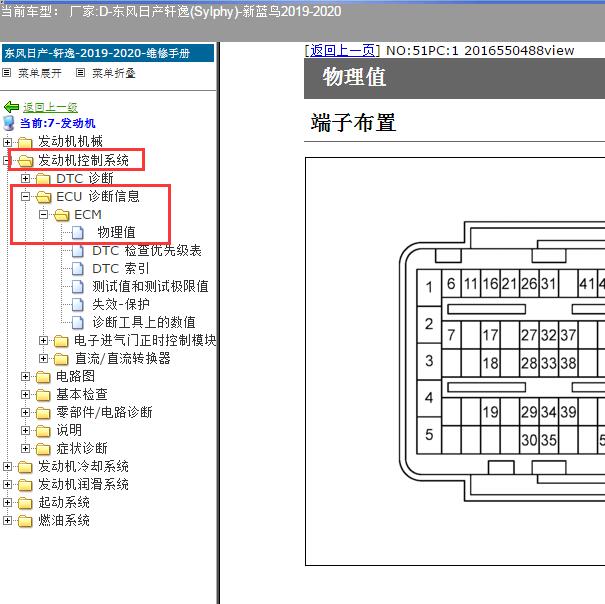Click the computer icon beside 当前:7-发动机
Screen dimensions: 605x604
tap(8, 124)
